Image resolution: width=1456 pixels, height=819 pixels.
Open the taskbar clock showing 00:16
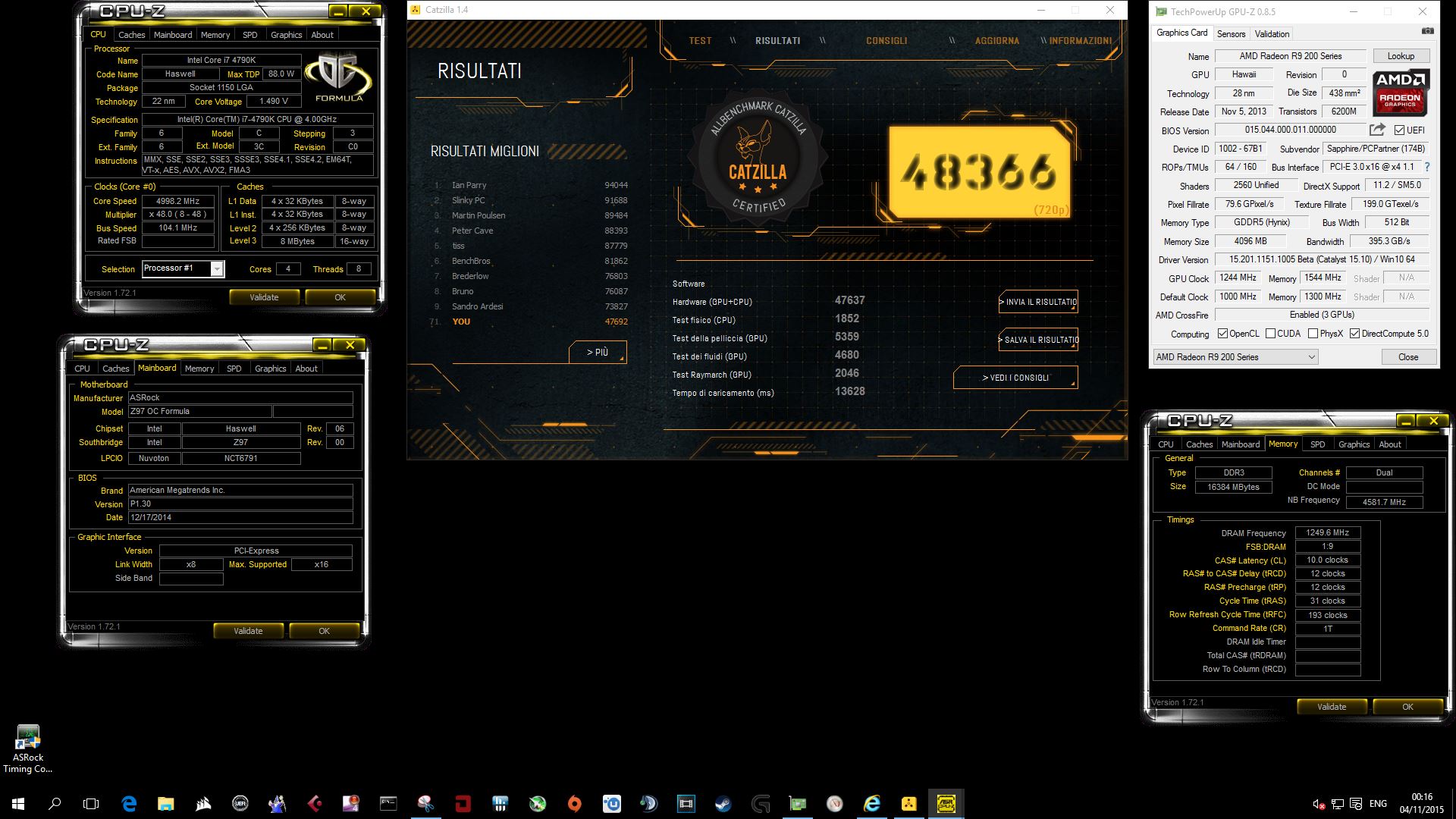point(1422,804)
